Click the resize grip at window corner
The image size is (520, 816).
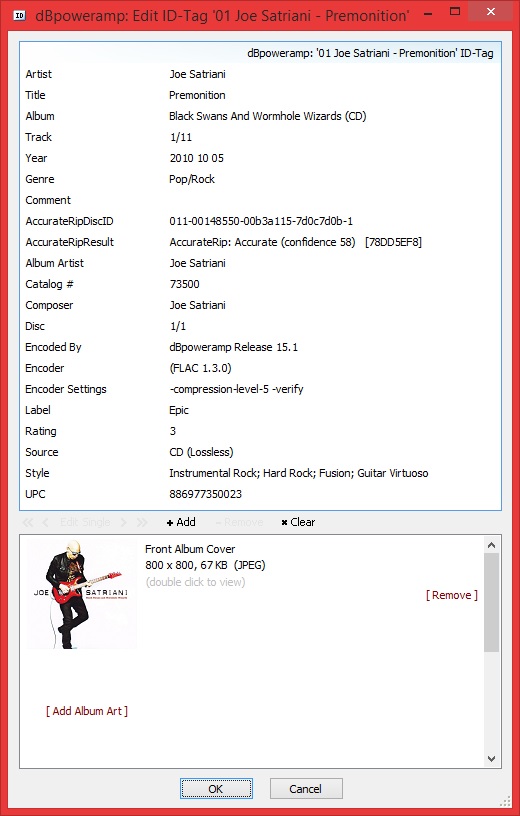tap(506, 802)
